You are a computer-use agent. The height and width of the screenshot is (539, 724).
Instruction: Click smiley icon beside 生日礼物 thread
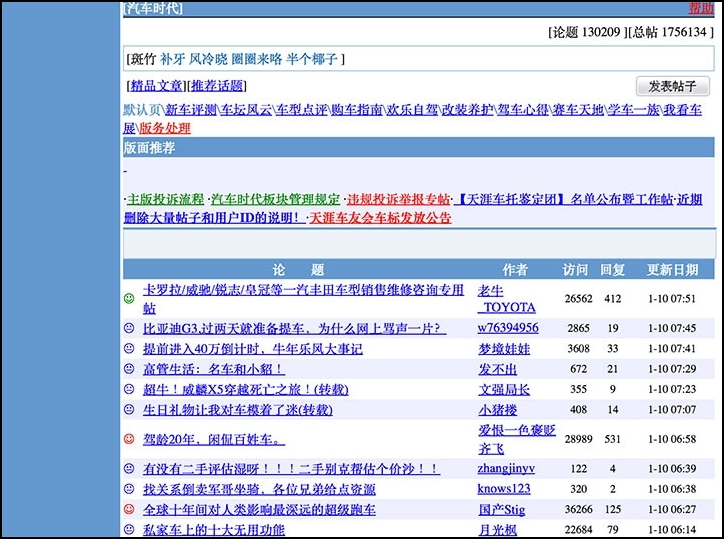(129, 410)
